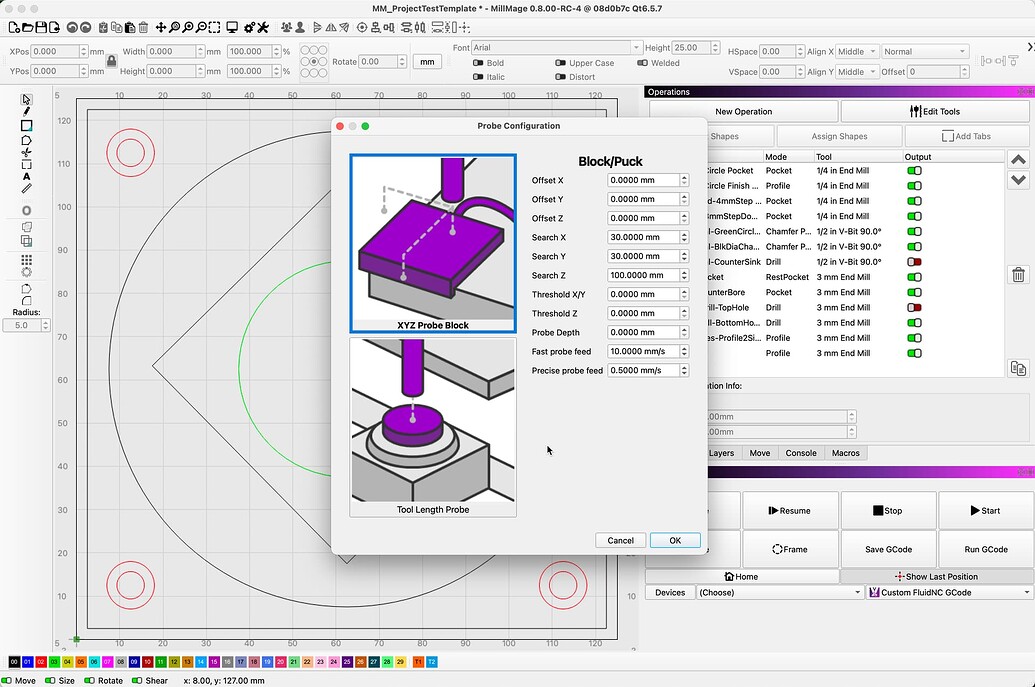Open the settings gears icon in top toolbar
Viewport: 1035px width, 687px height.
click(250, 27)
